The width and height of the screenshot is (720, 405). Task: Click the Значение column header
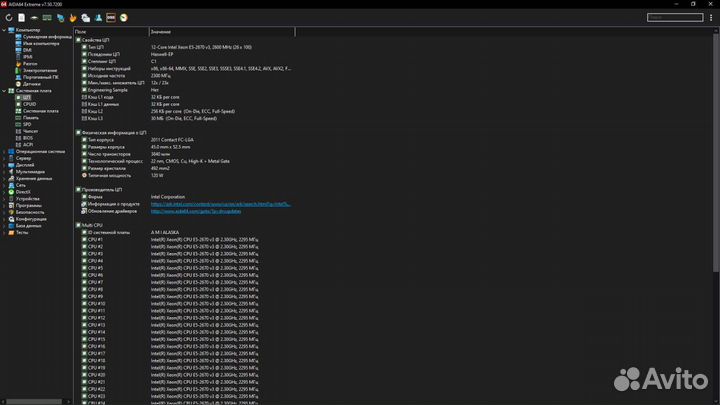[x=161, y=32]
